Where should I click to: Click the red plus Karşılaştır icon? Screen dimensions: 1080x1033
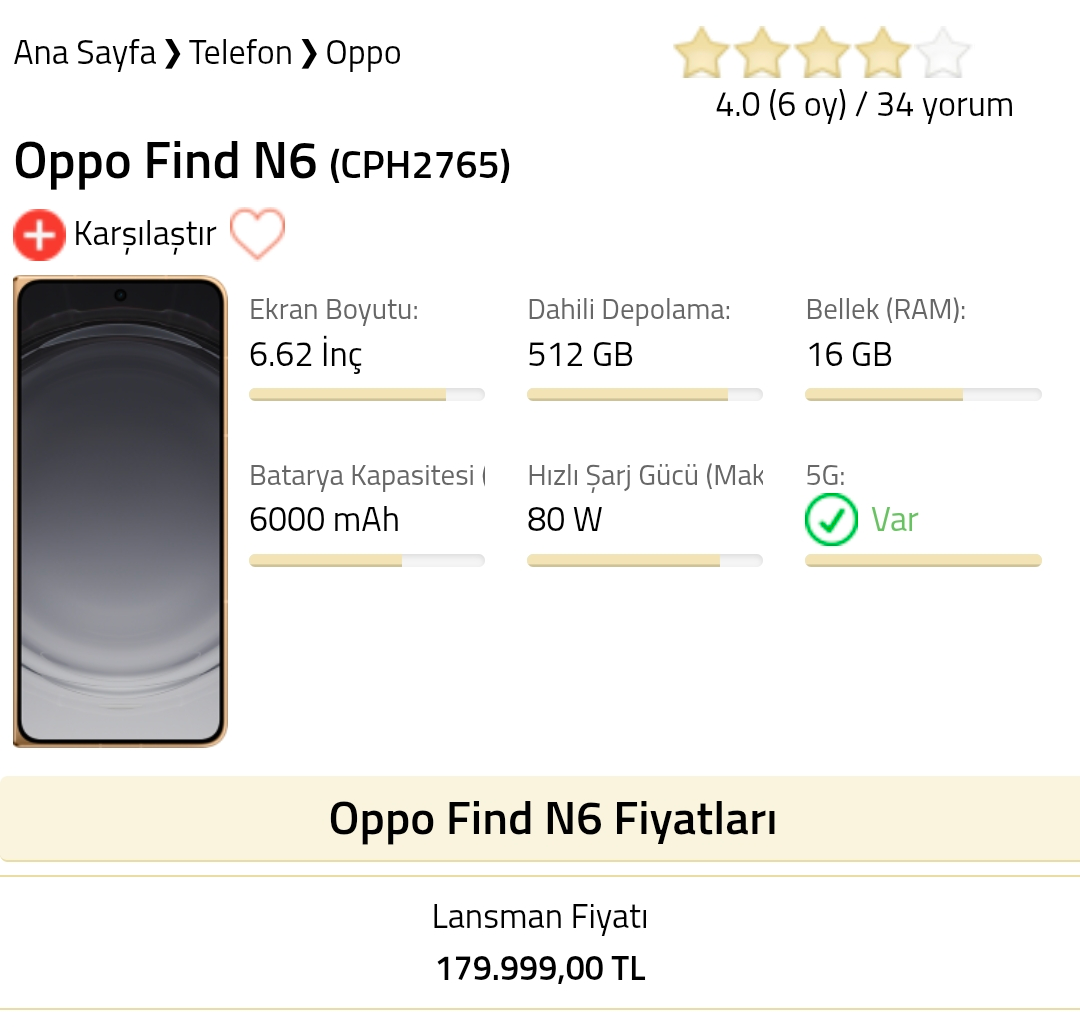[x=39, y=235]
